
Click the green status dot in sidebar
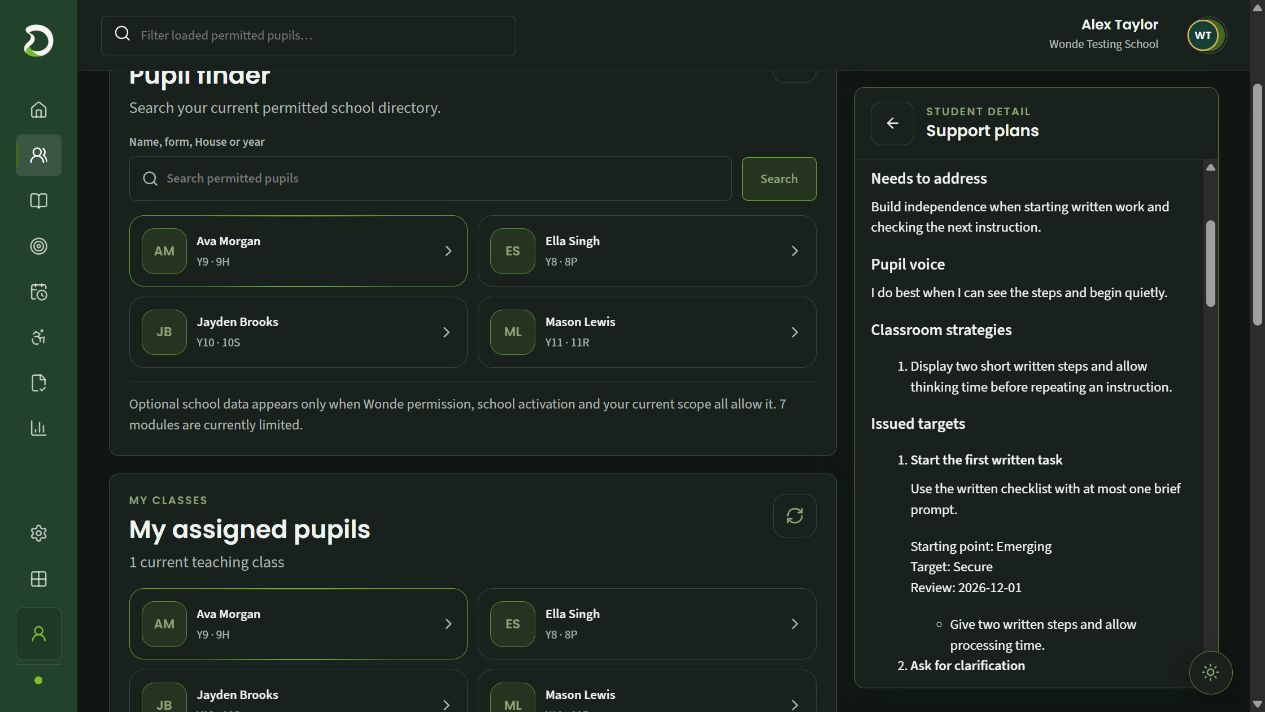click(x=38, y=680)
